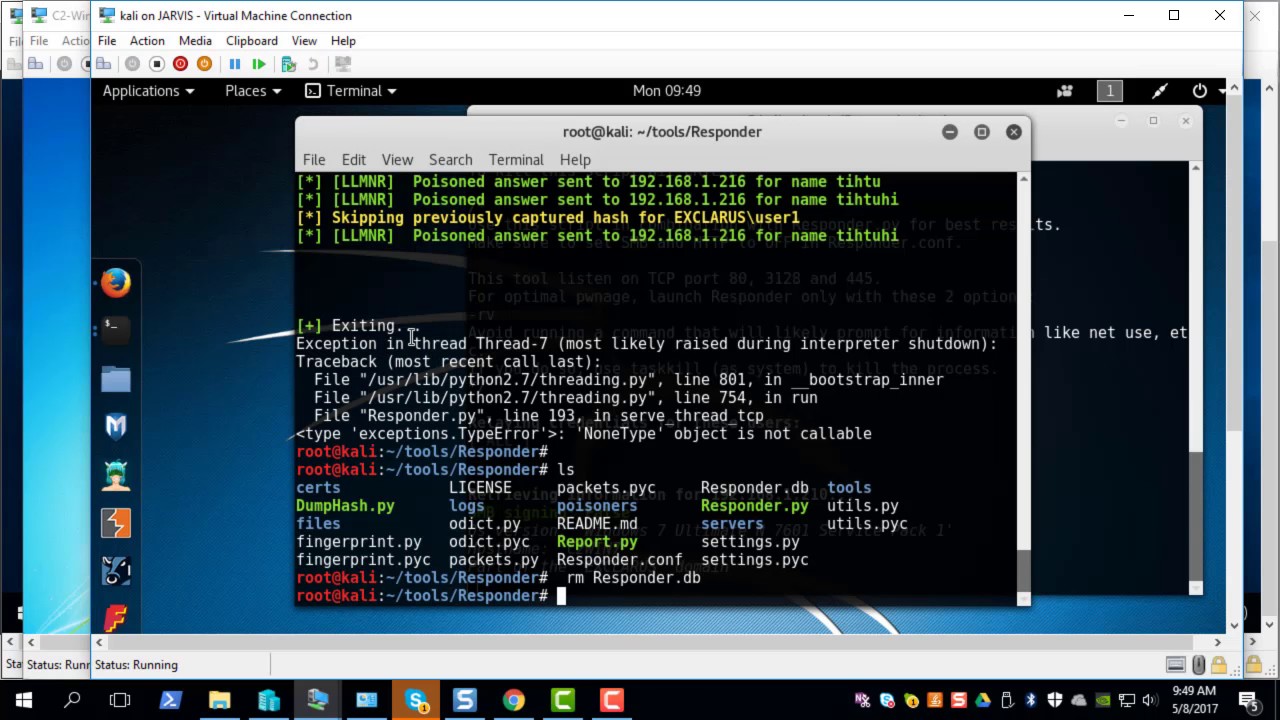Image resolution: width=1280 pixels, height=720 pixels.
Task: Close the root@kali Responder terminal window
Action: (1014, 132)
